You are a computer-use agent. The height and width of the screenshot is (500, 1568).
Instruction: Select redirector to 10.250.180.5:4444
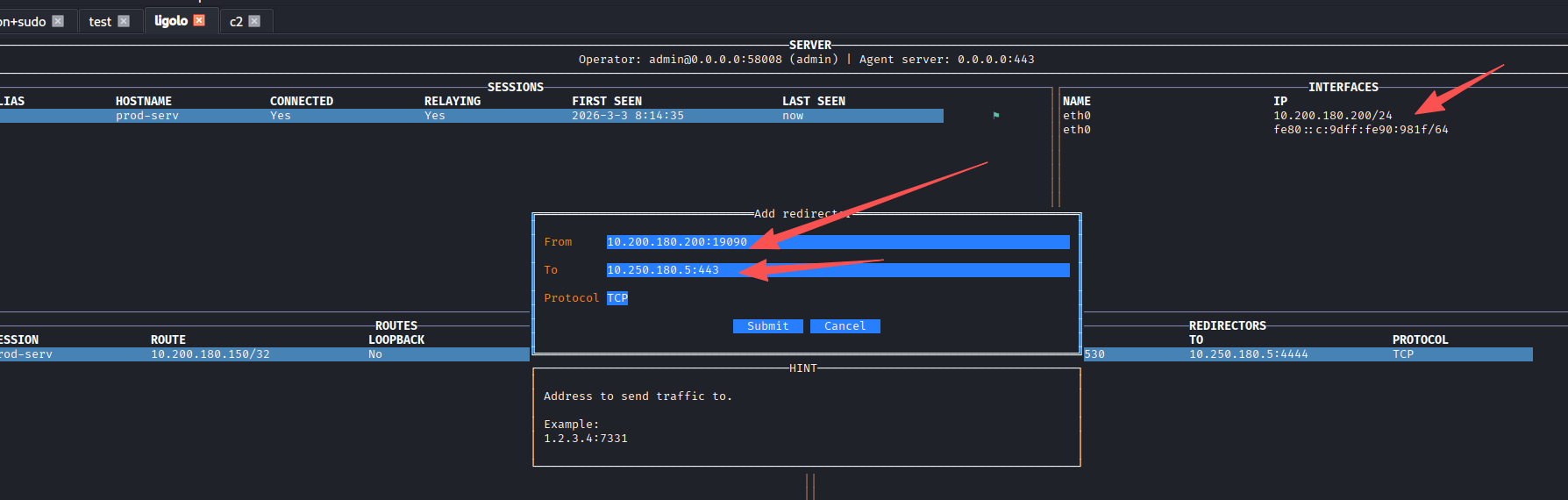click(x=1248, y=354)
